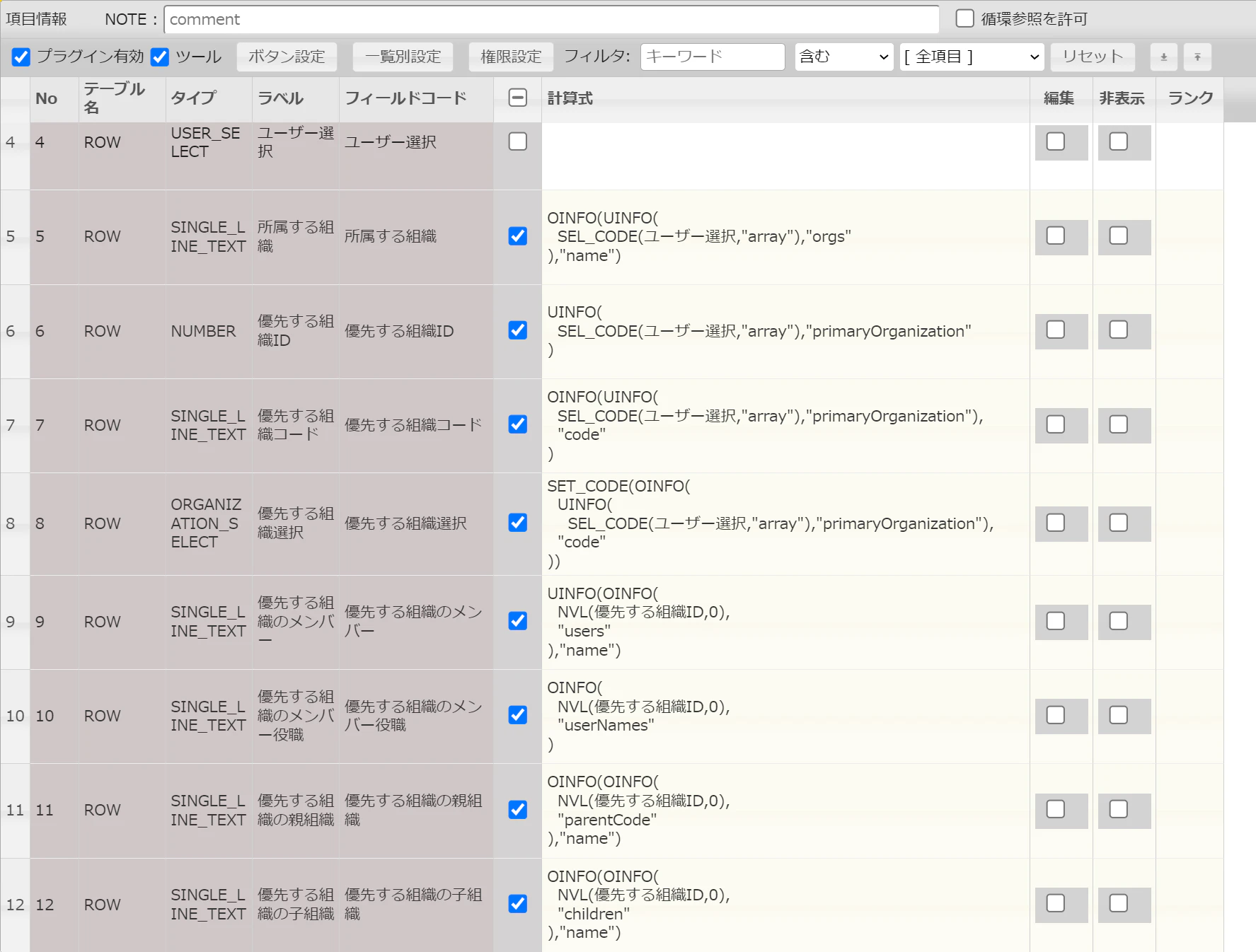Uncheck formula checkbox for 優先する組織ID row
Screen dimensions: 1256x952
(x=518, y=330)
